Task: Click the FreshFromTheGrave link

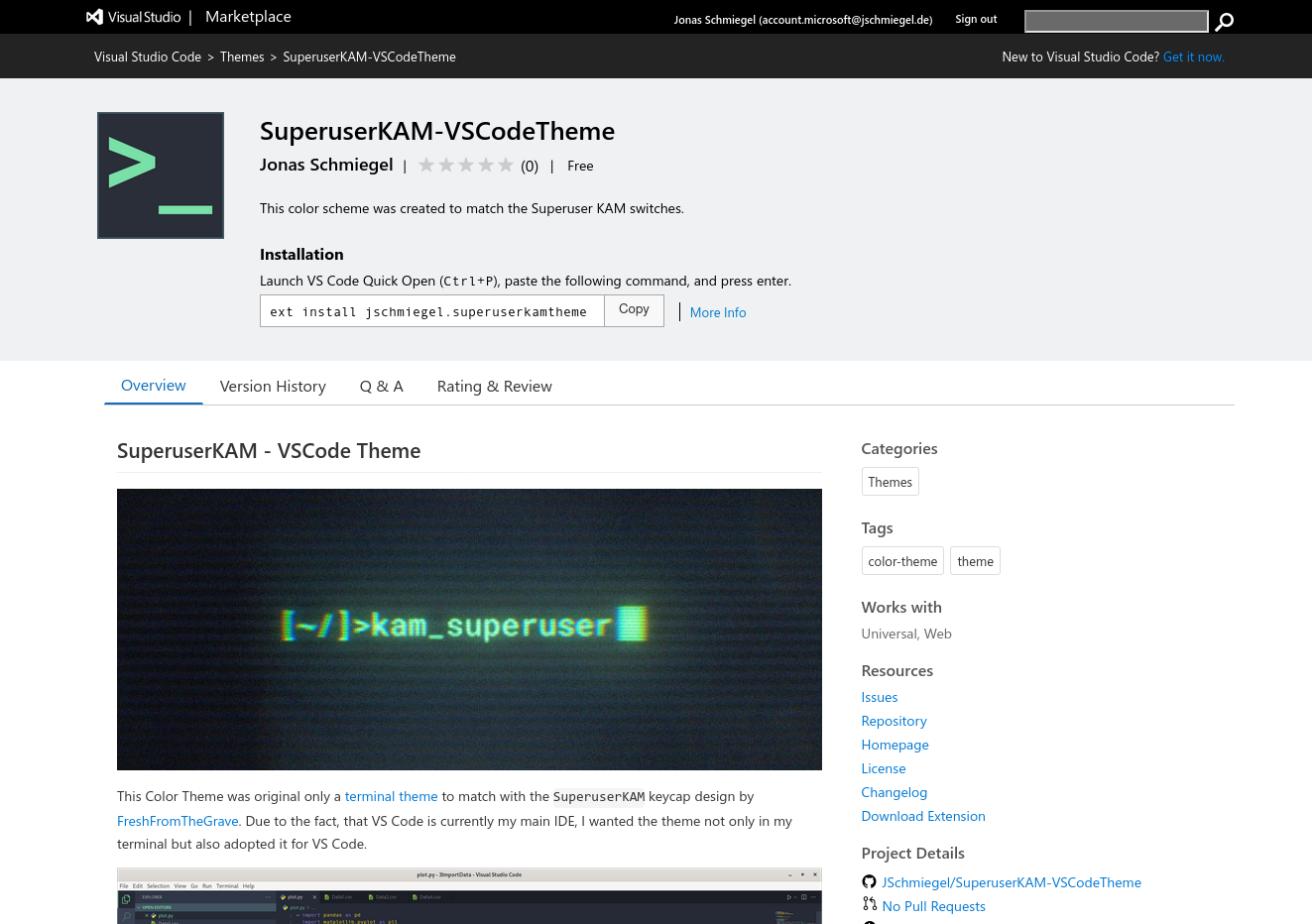Action: [x=178, y=821]
